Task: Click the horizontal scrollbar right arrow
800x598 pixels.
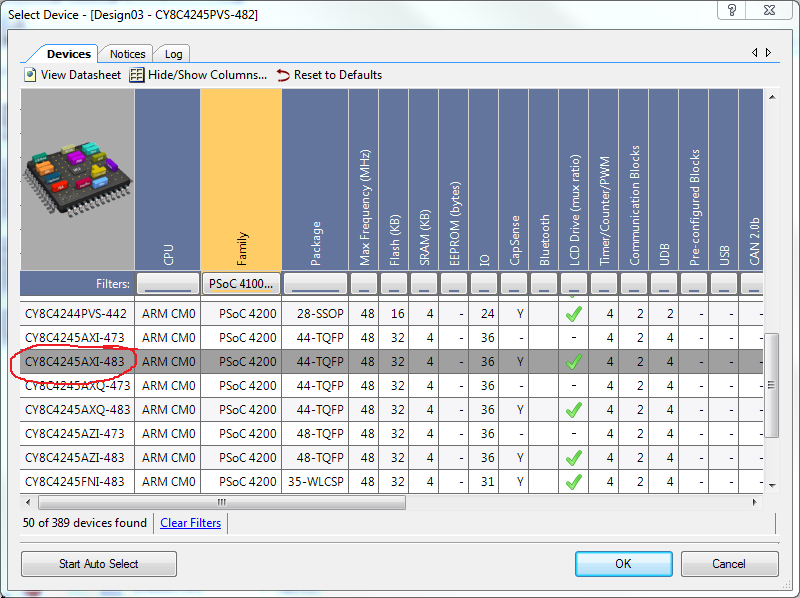Action: click(755, 503)
